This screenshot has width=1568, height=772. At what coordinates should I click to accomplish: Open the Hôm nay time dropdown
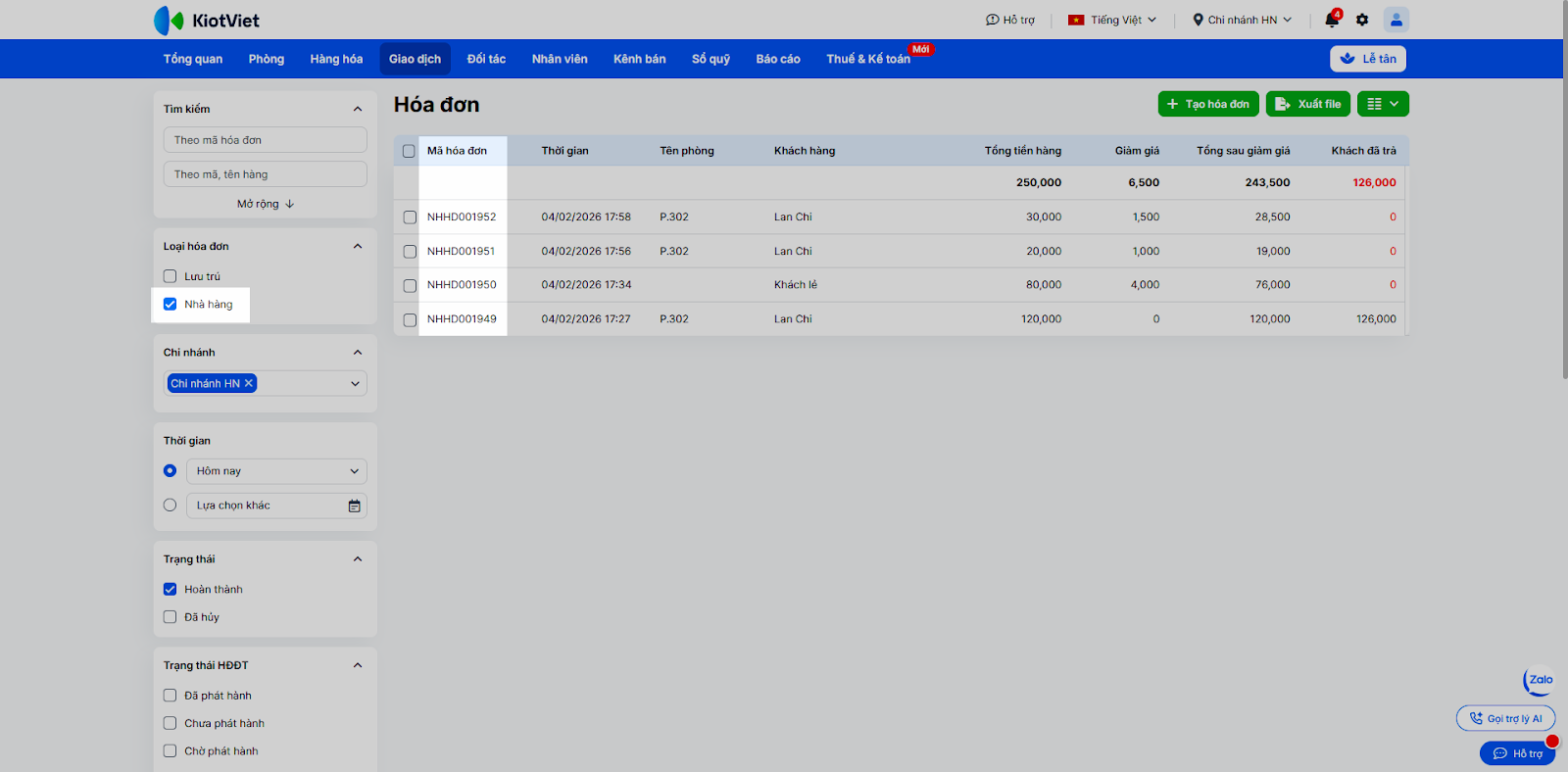pos(276,471)
